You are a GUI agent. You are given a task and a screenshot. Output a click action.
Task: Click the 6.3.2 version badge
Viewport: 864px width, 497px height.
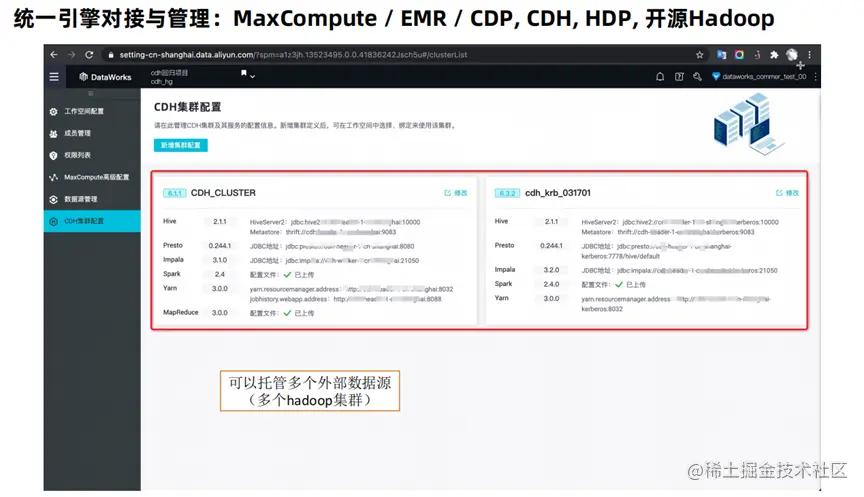(x=507, y=193)
